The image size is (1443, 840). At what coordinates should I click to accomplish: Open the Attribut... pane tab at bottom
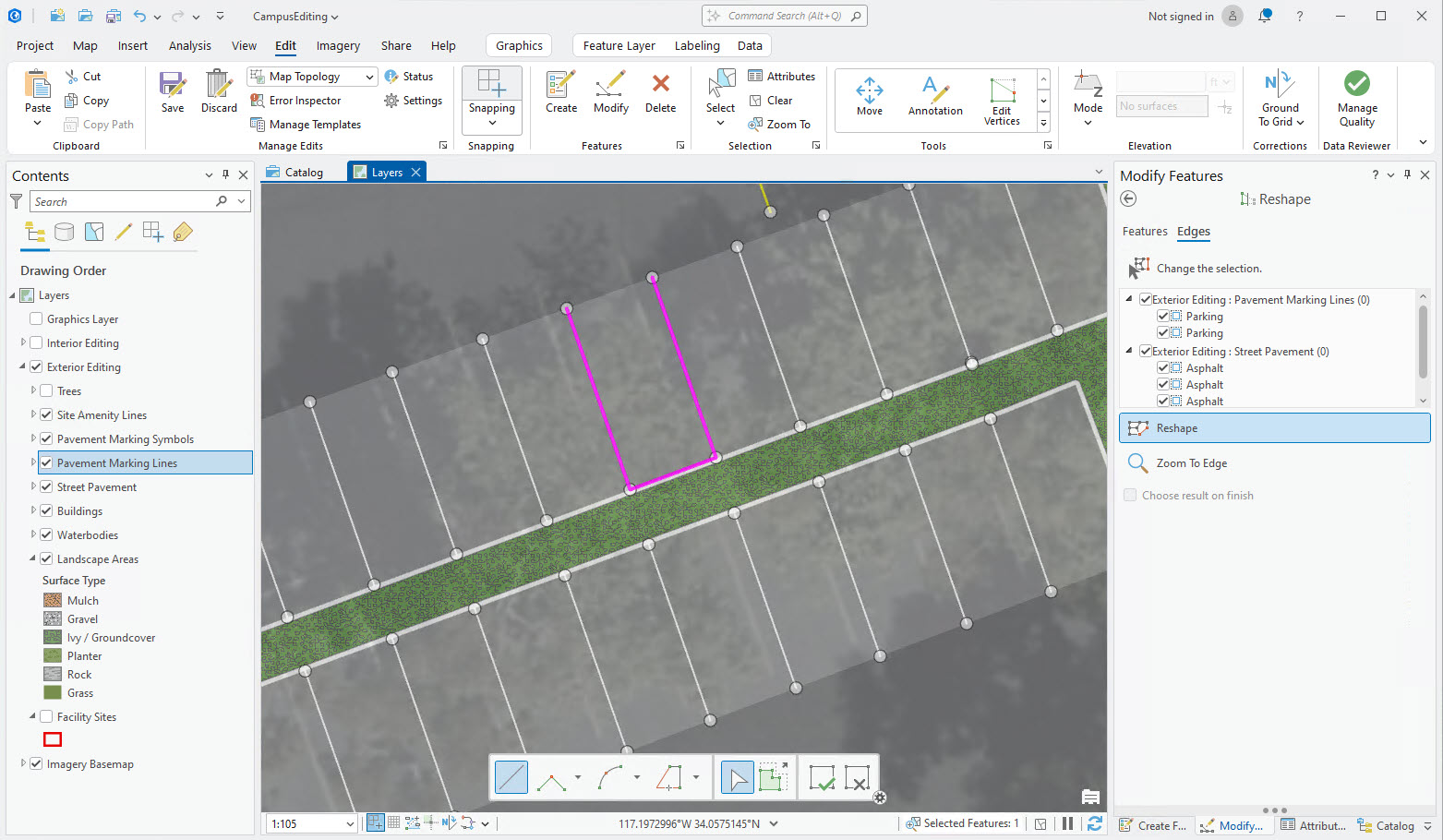1313,826
